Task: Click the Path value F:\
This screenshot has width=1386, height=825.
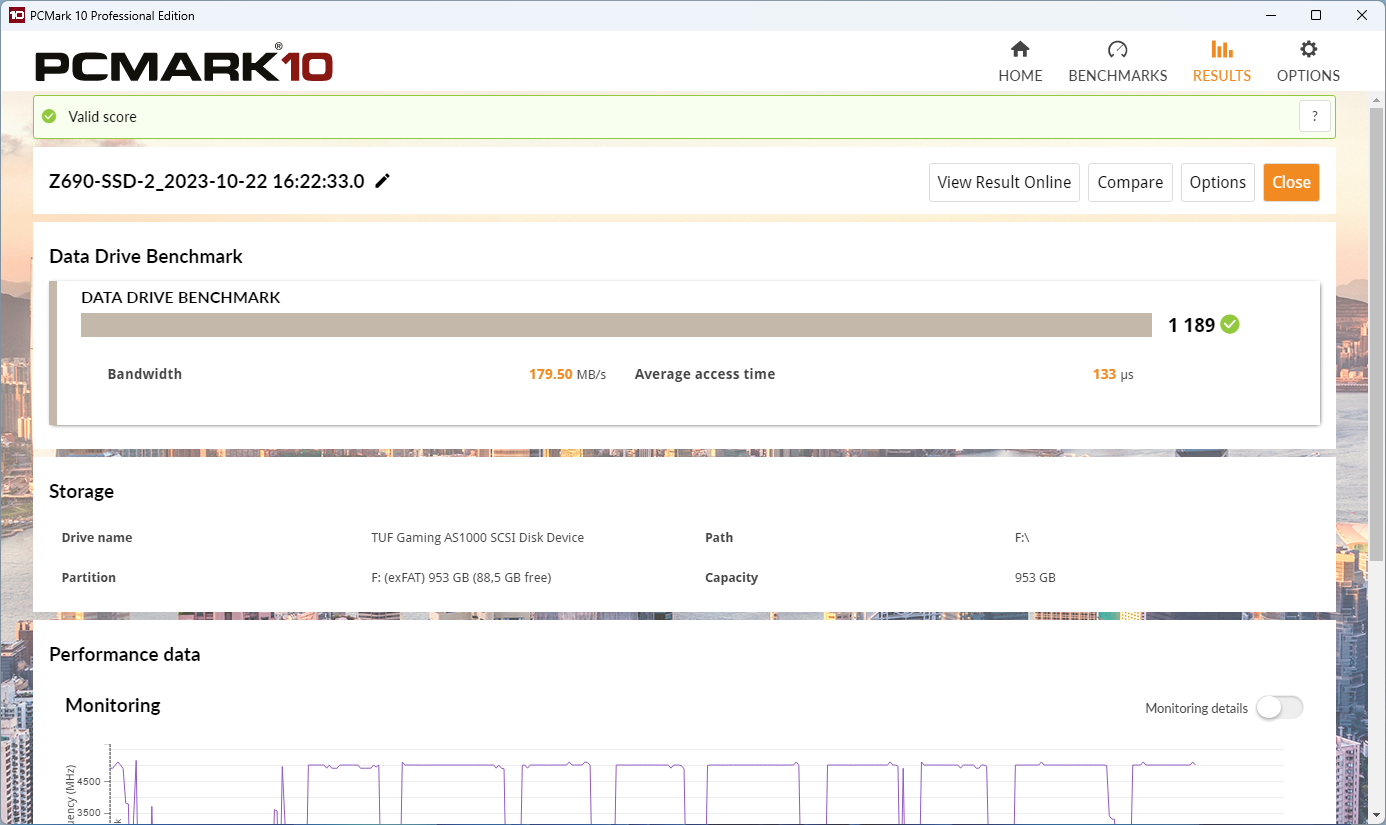Action: (1021, 537)
